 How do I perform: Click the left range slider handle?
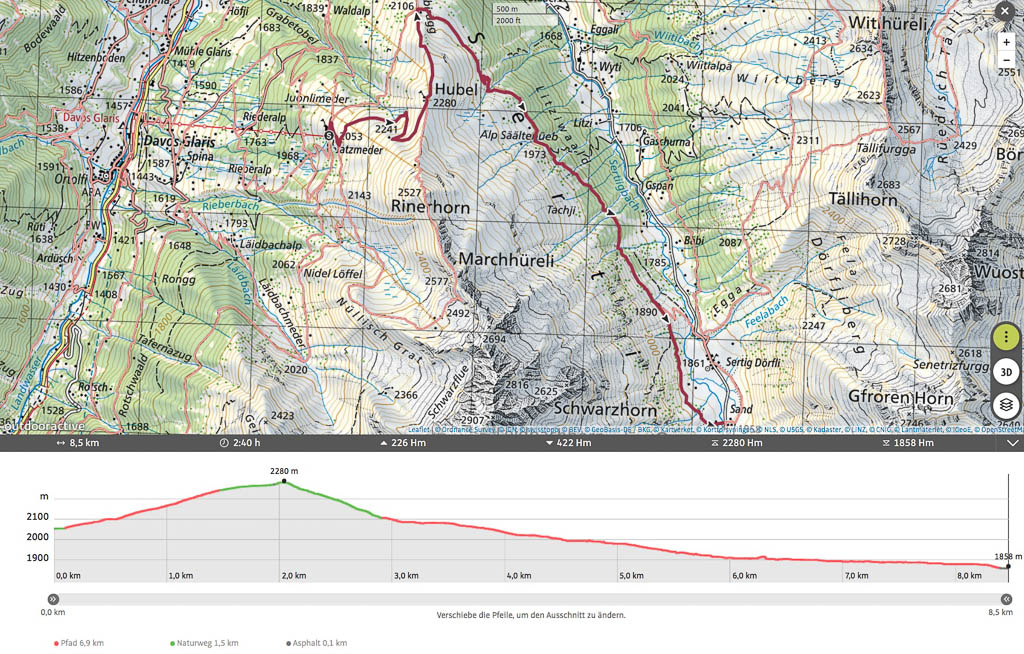tap(54, 599)
